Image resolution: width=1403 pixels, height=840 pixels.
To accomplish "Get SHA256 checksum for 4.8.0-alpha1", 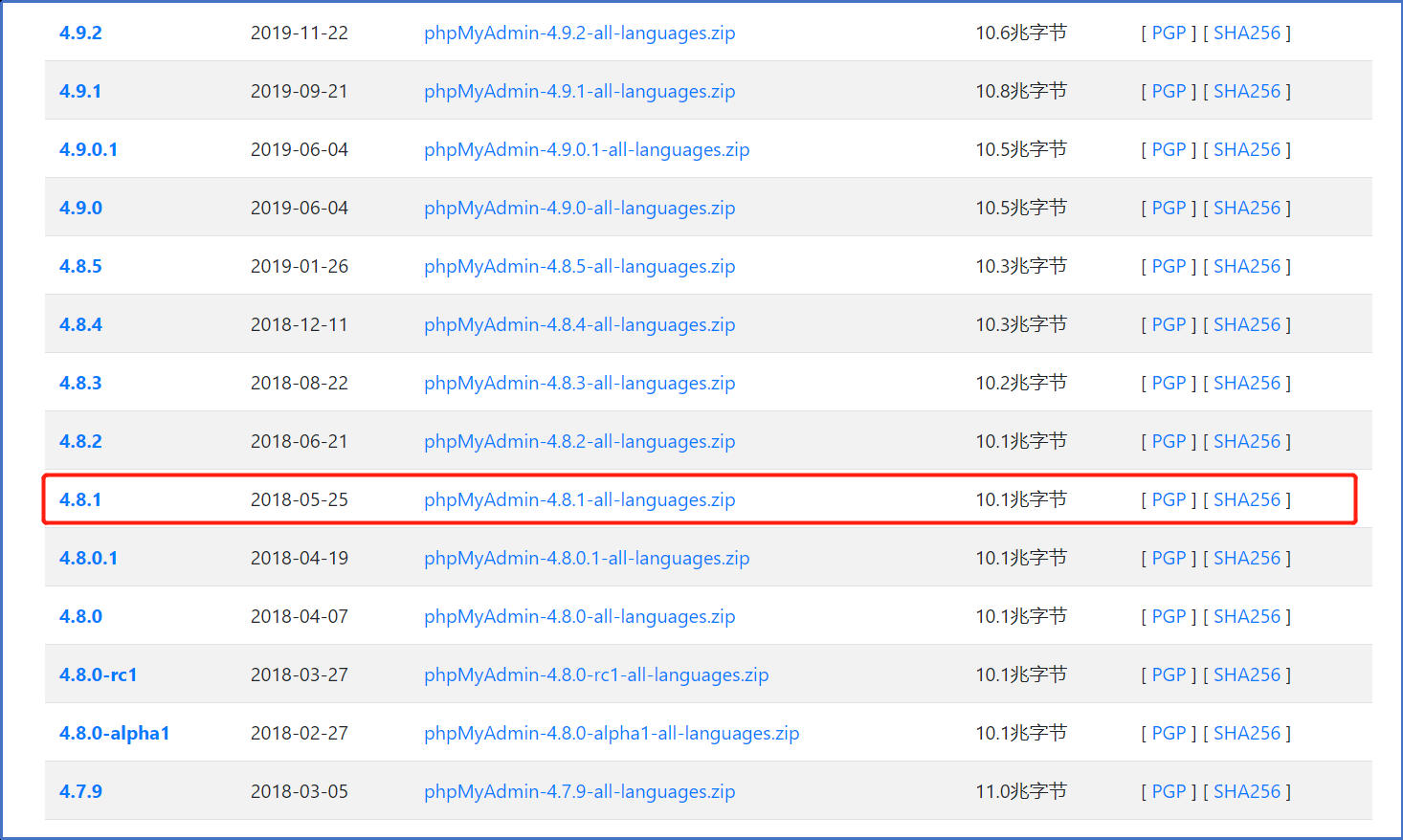I will (1247, 733).
